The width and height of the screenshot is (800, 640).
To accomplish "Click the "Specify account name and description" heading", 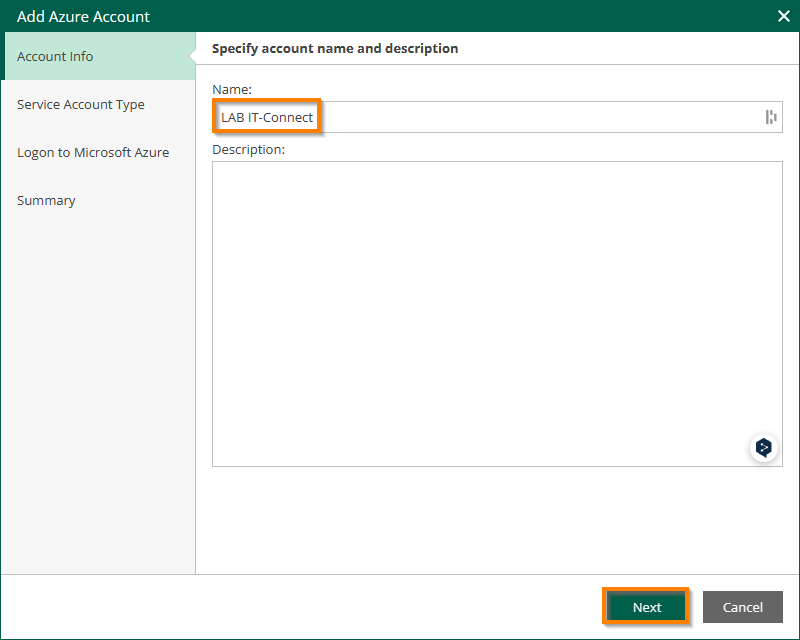I will click(x=335, y=48).
